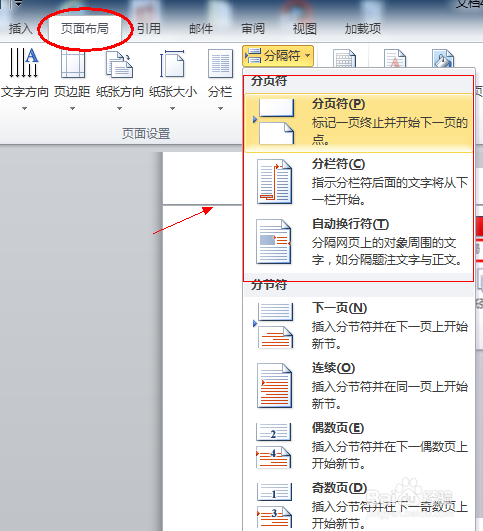The height and width of the screenshot is (531, 483).
Task: Click the column break icon beside 分栏符(C)
Action: click(274, 182)
